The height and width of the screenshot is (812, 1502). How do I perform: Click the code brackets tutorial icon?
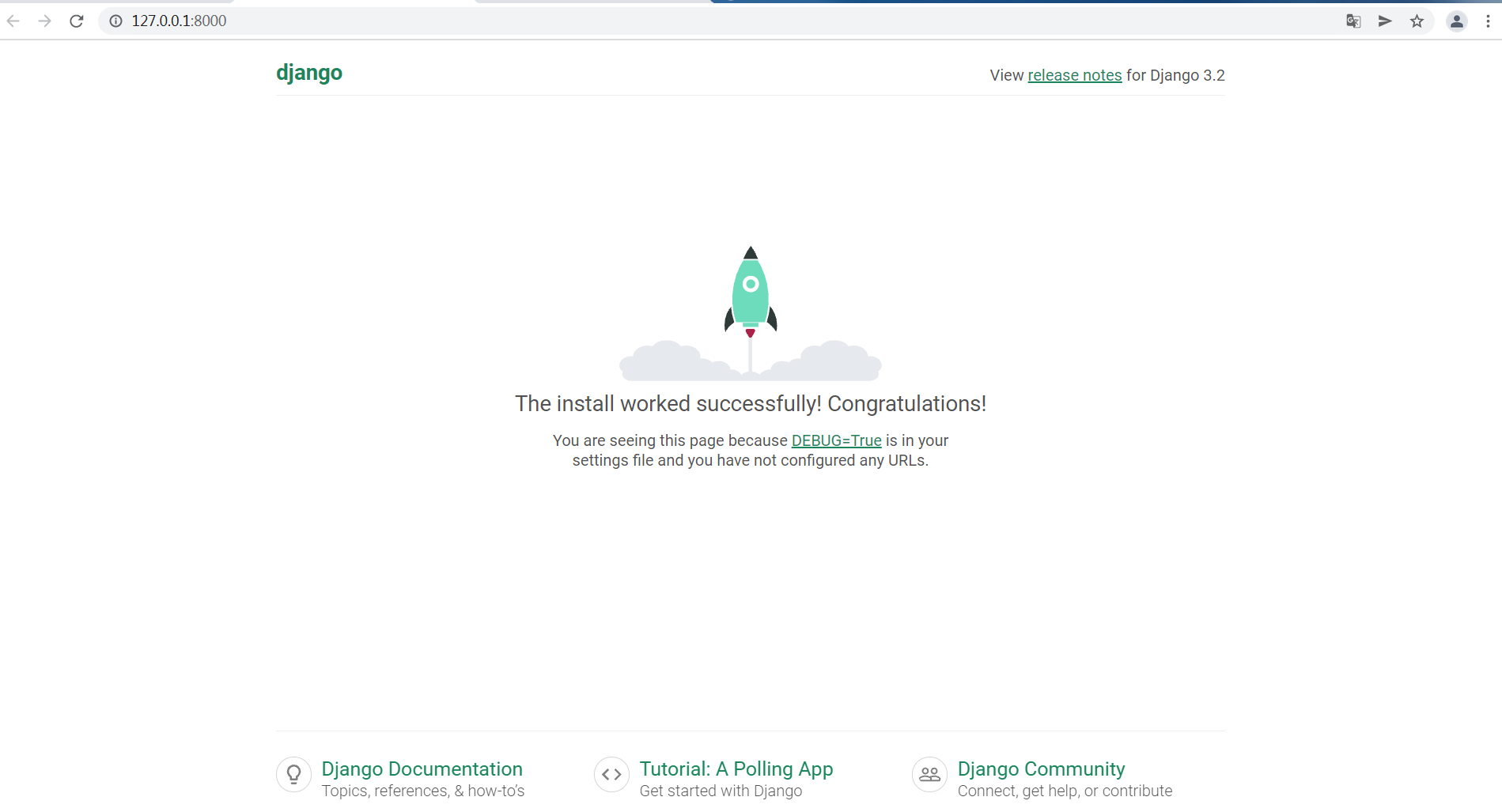pyautogui.click(x=611, y=774)
